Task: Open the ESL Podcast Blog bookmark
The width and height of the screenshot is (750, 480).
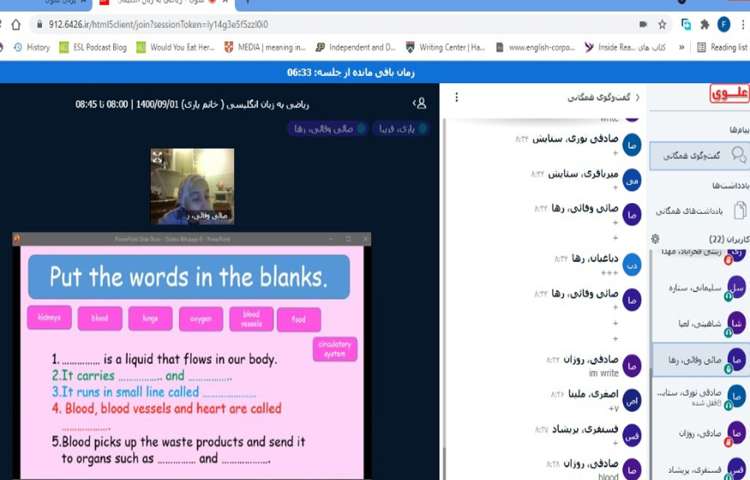Action: coord(92,47)
